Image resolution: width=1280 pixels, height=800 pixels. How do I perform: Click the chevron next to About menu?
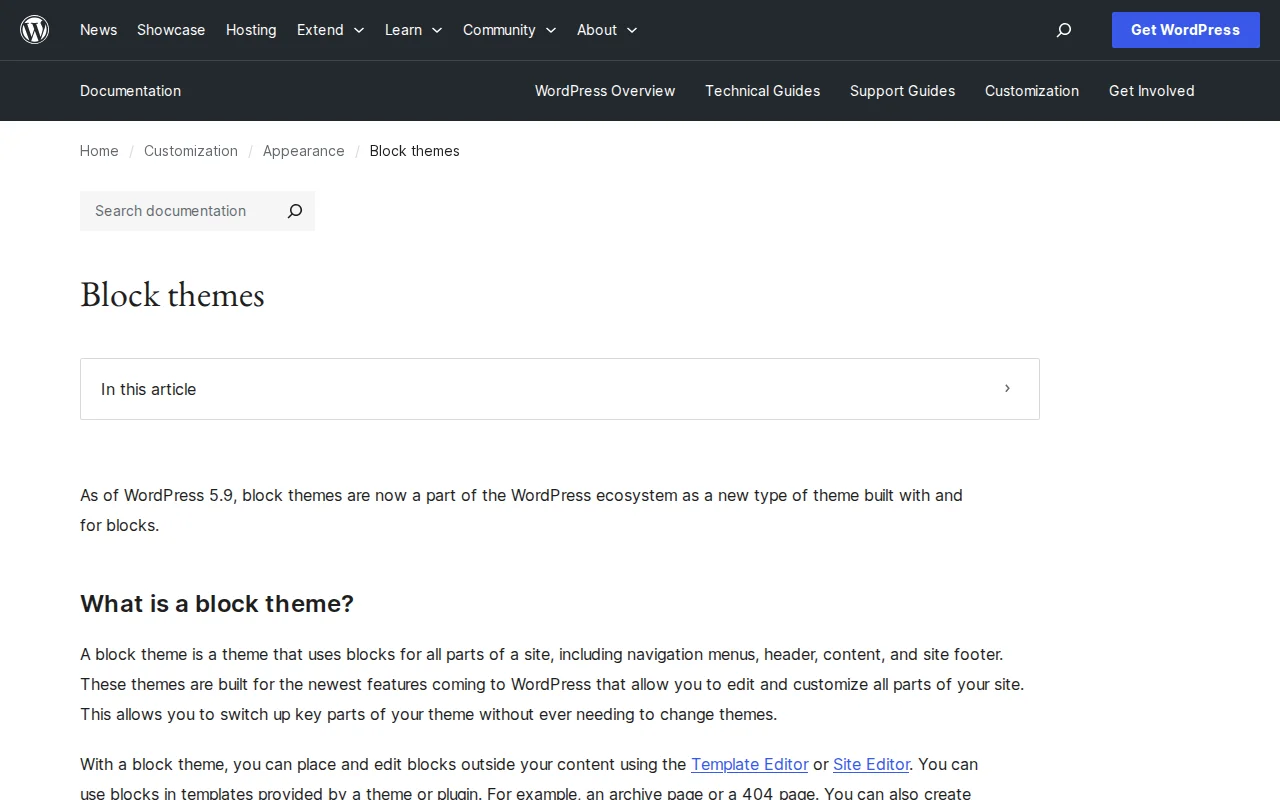[x=631, y=30]
